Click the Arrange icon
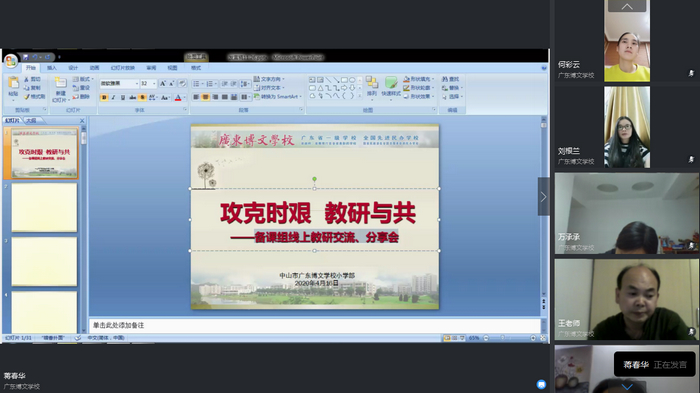This screenshot has width=700, height=393. coord(371,86)
